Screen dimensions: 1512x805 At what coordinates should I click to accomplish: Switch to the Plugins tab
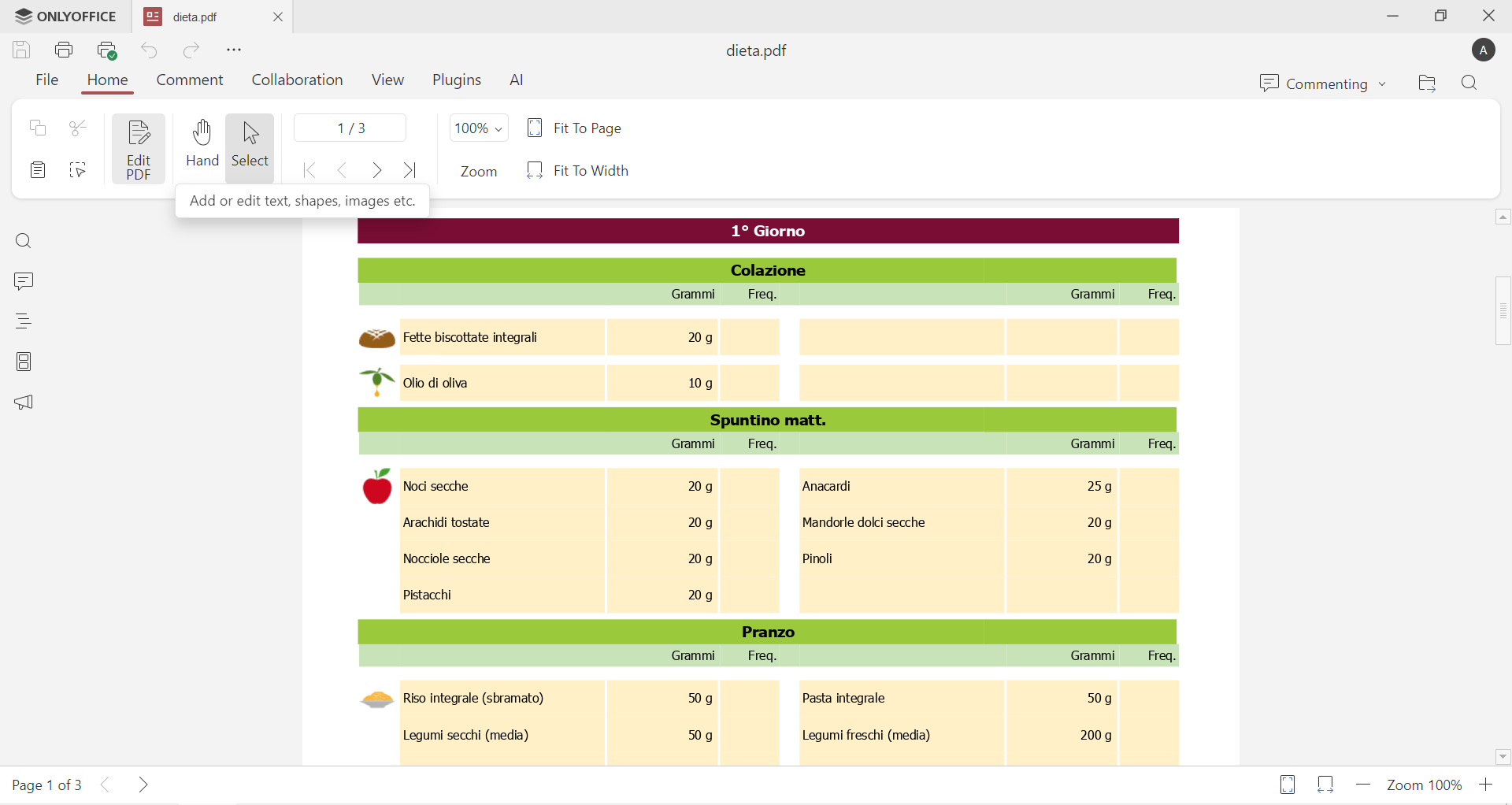pos(457,80)
